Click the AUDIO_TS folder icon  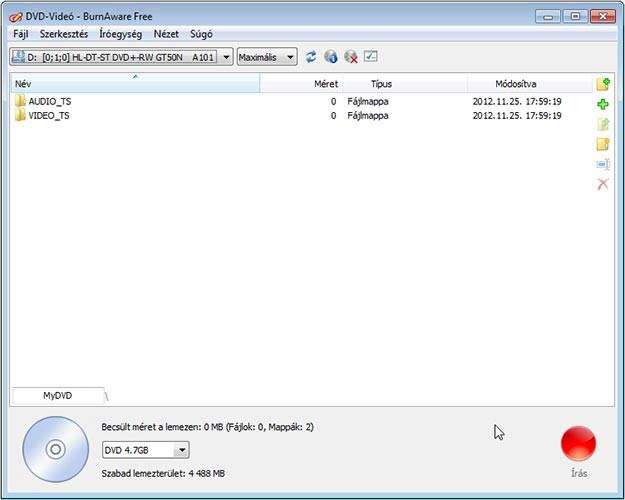pyautogui.click(x=20, y=101)
